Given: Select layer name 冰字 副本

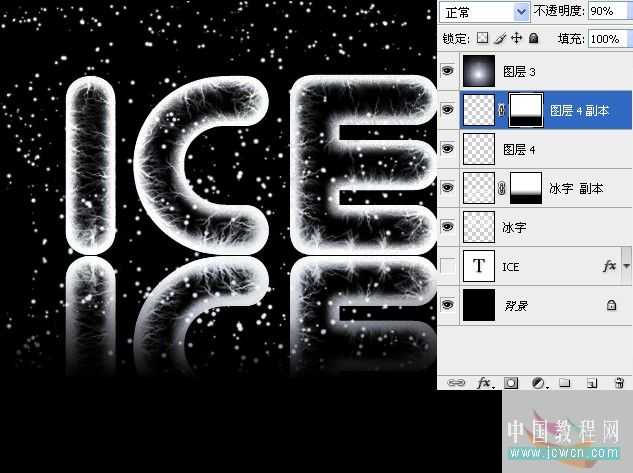Looking at the screenshot, I should pyautogui.click(x=576, y=188).
